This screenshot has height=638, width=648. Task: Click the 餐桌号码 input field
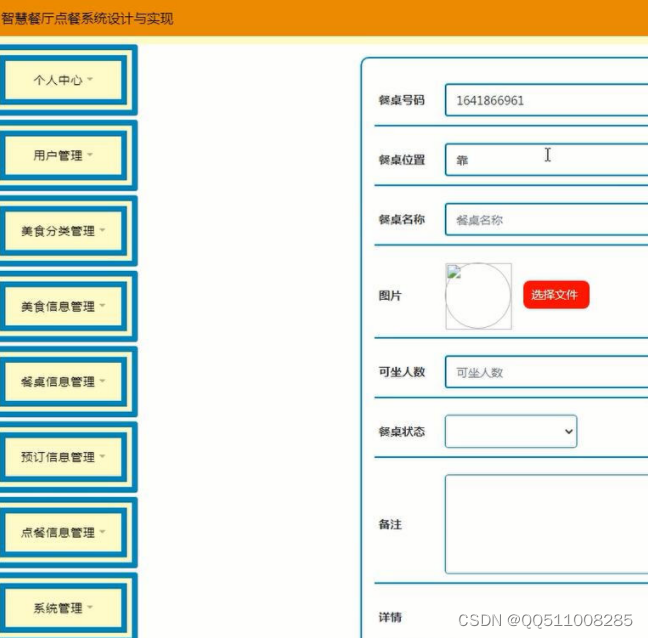tap(546, 100)
